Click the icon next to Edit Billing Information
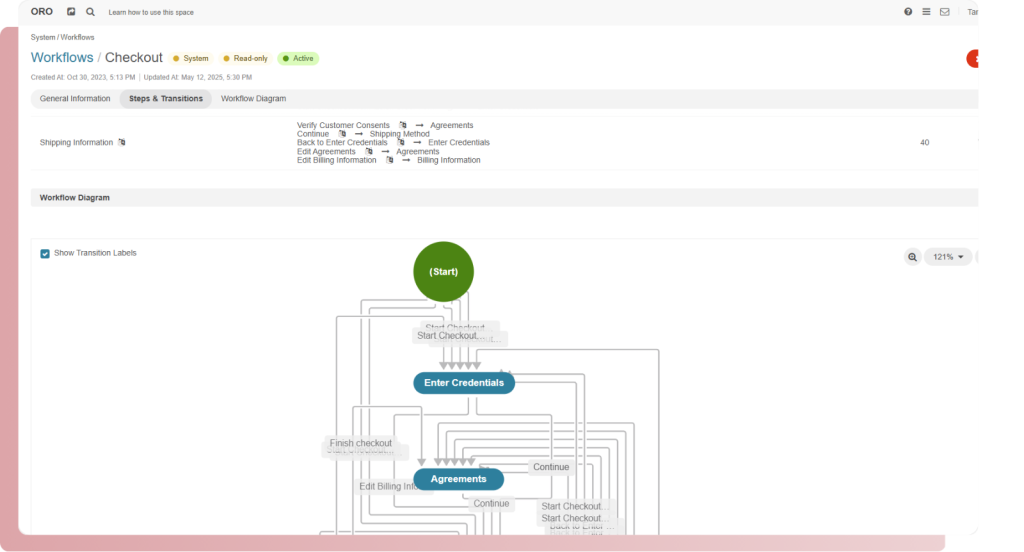 pos(389,160)
